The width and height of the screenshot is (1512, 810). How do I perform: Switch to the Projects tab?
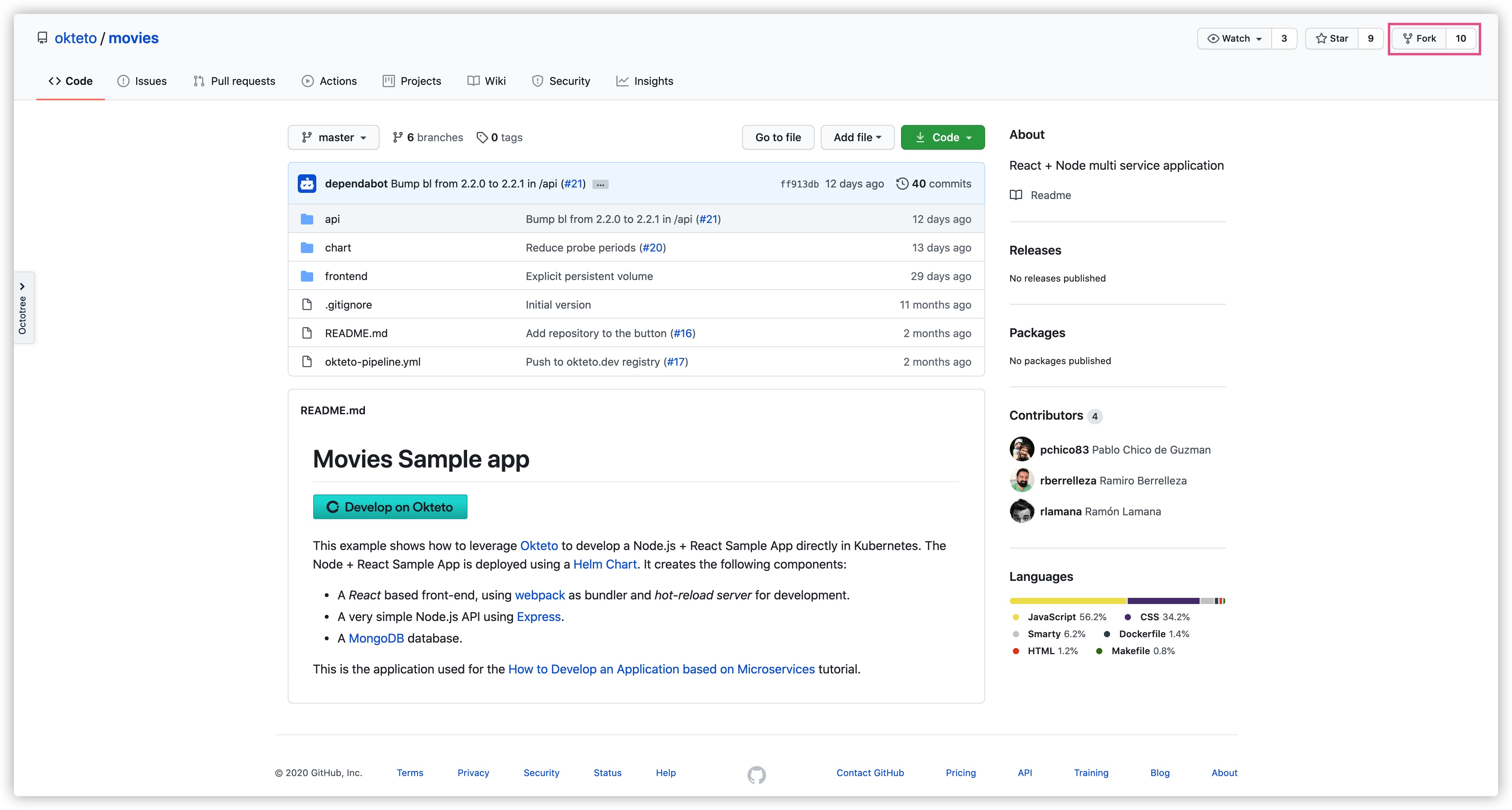pos(412,81)
